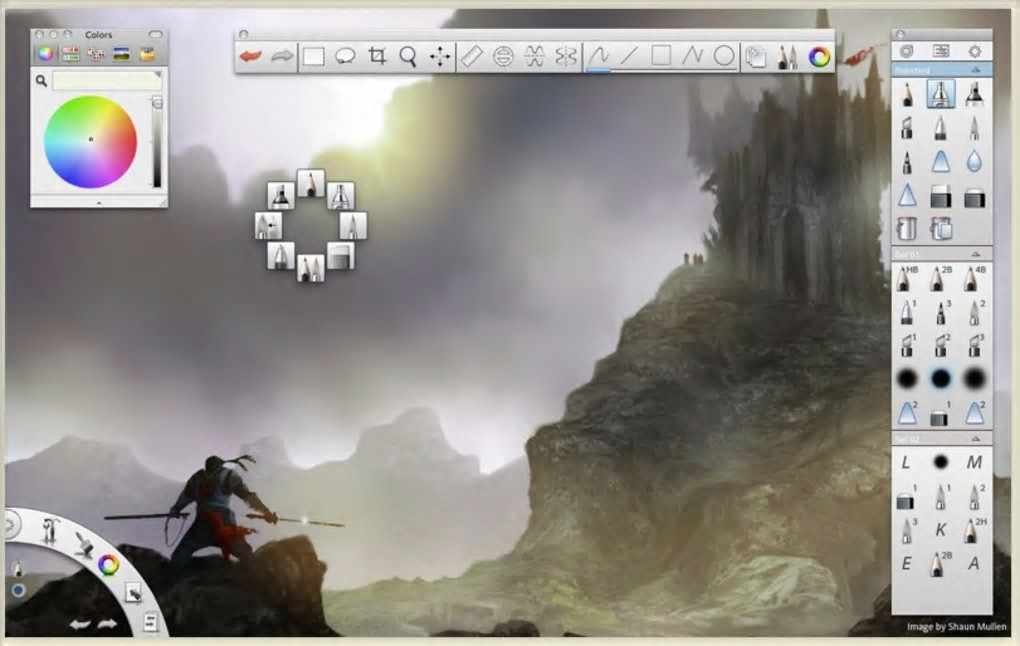Switch to color sliders tab in Colors
This screenshot has height=646, width=1020.
tap(71, 54)
